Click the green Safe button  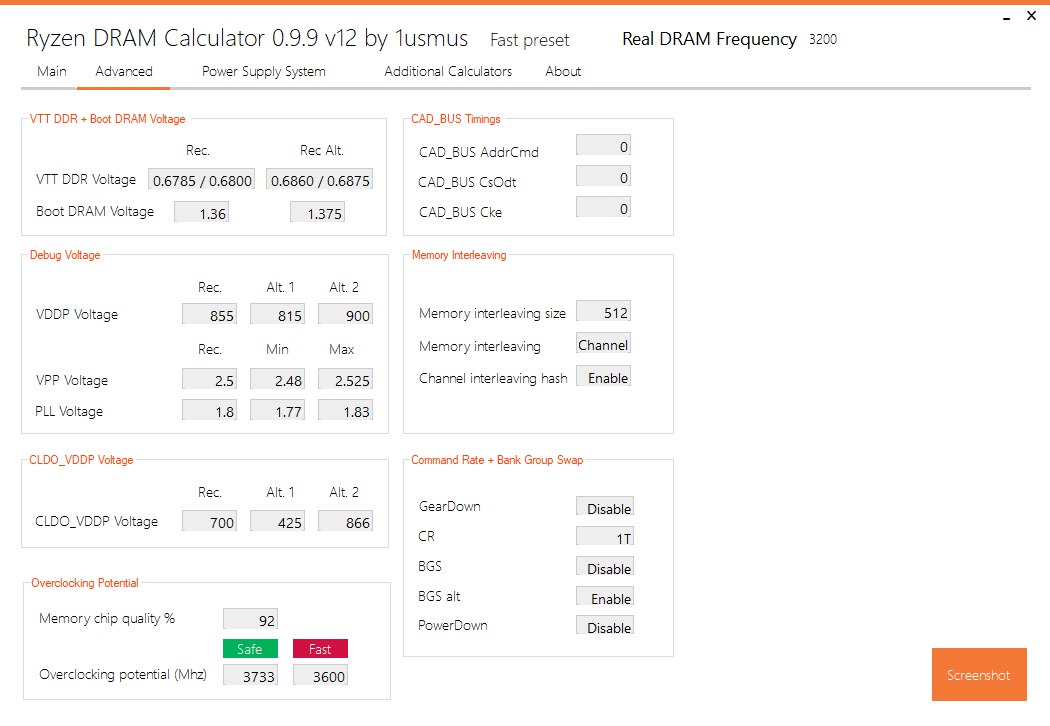point(250,649)
